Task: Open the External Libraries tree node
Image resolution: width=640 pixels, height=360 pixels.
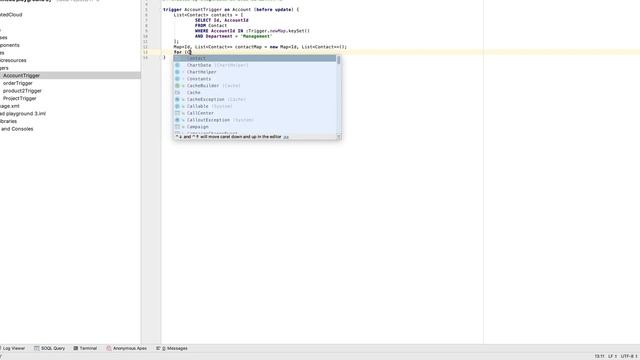Action: pyautogui.click(x=9, y=121)
